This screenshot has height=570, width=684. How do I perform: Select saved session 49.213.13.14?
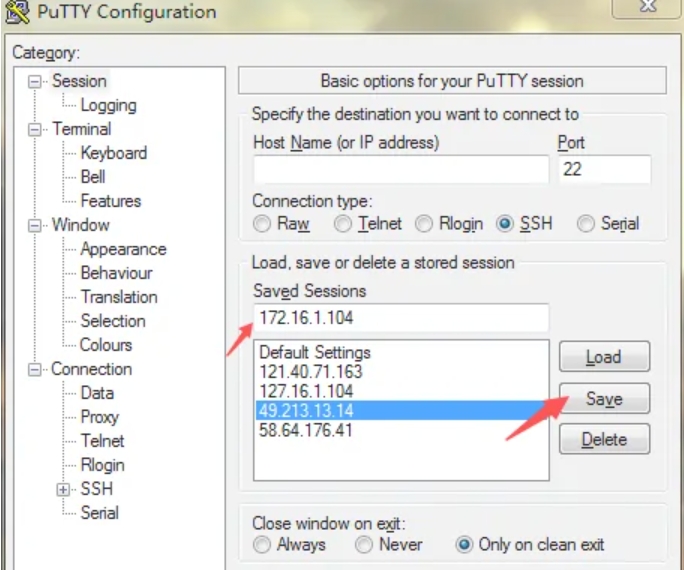click(401, 410)
